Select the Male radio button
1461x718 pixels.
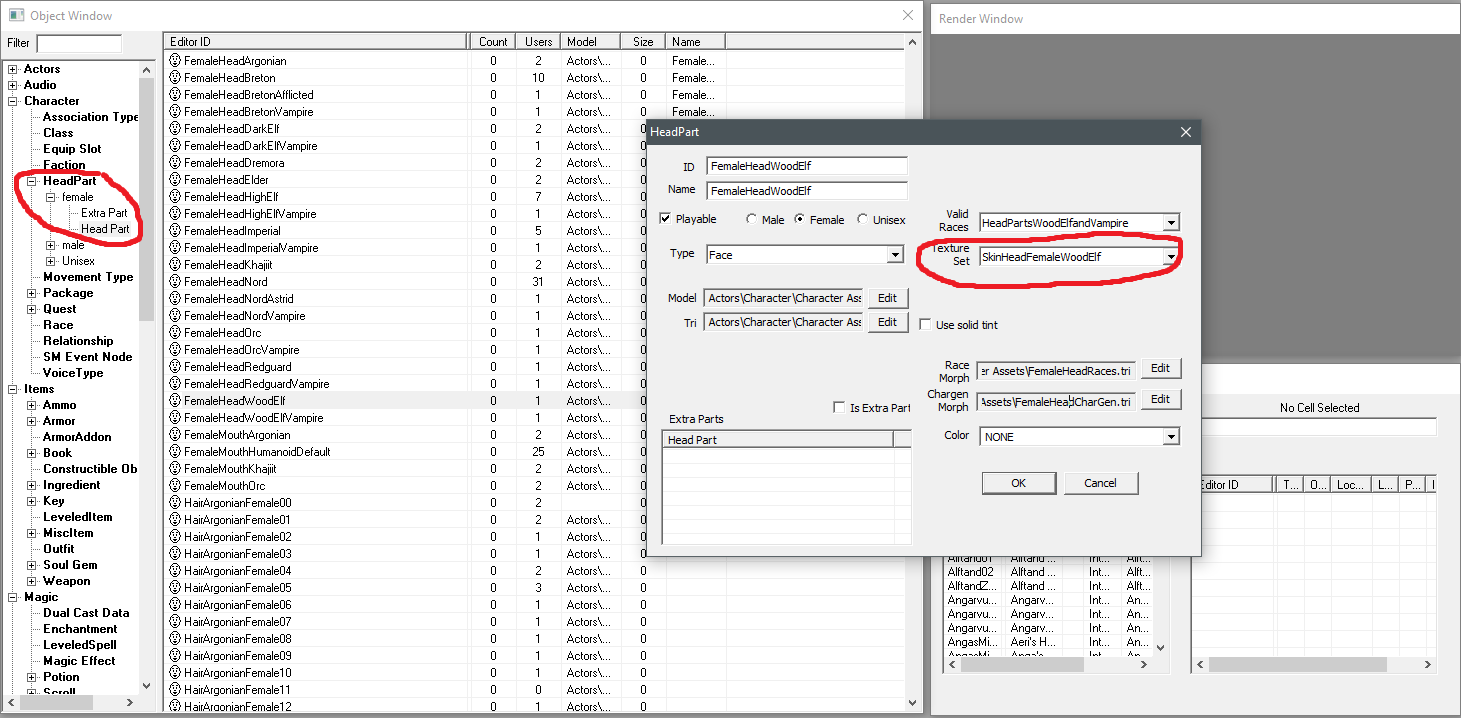pyautogui.click(x=753, y=219)
